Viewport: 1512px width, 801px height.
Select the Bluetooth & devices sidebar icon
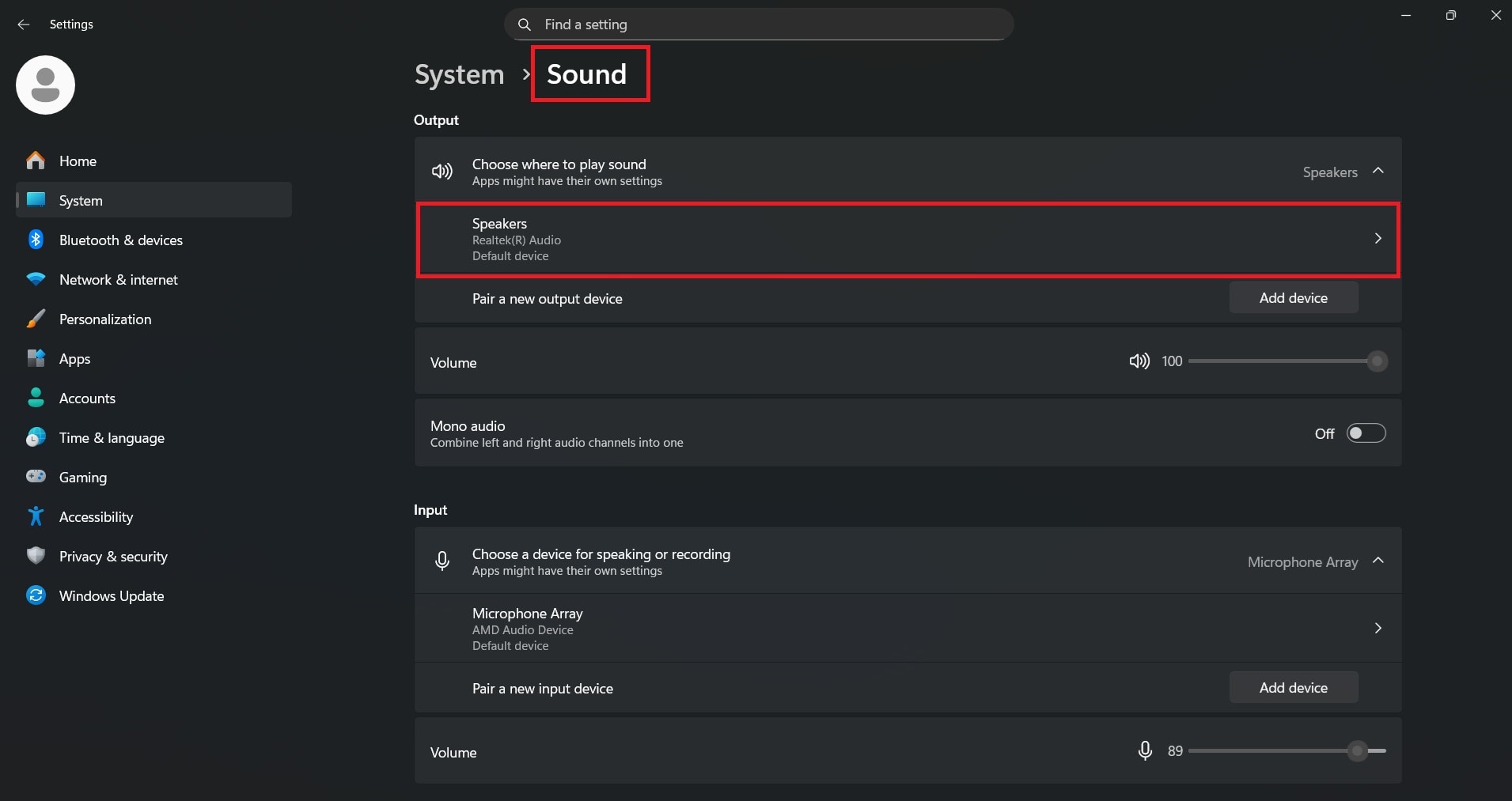tap(36, 240)
